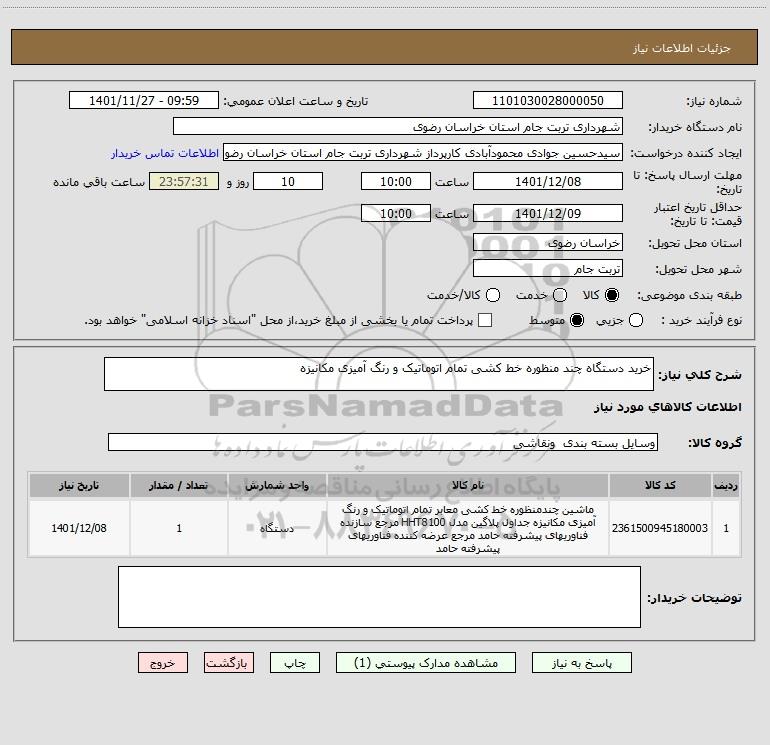
Task: Click the delivery province field خراسان رضوی
Action: coord(548,242)
